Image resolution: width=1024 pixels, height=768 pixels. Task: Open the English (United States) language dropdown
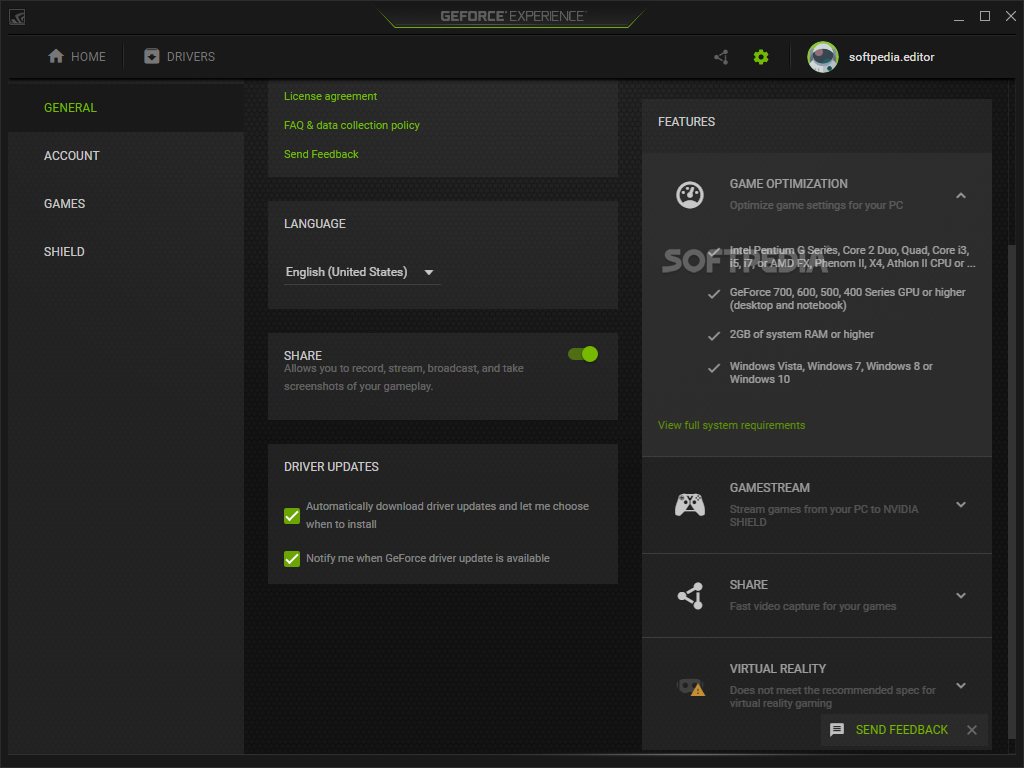360,272
